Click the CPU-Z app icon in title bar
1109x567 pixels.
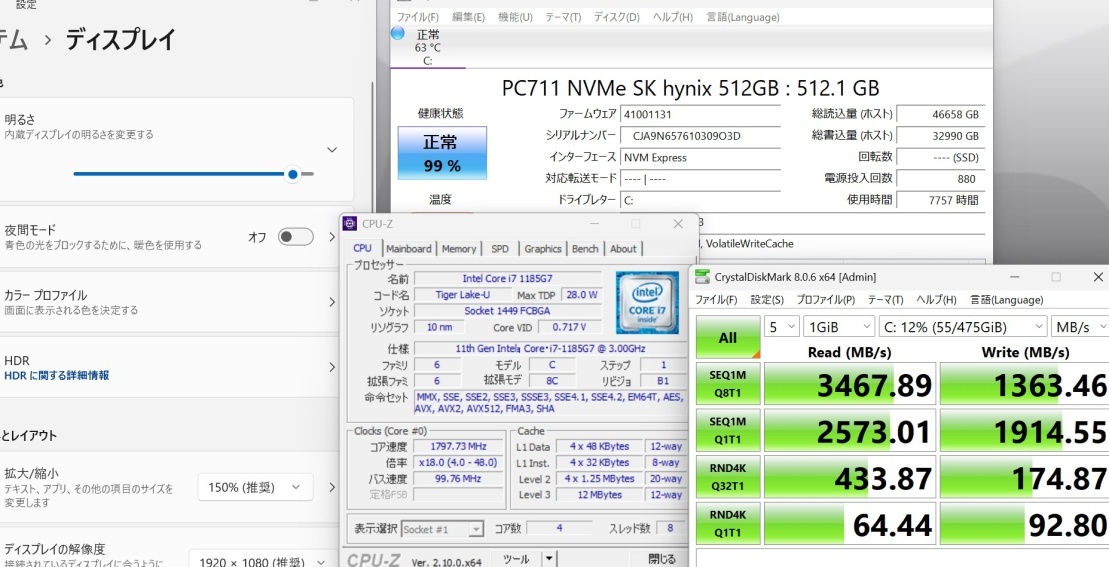(x=349, y=224)
